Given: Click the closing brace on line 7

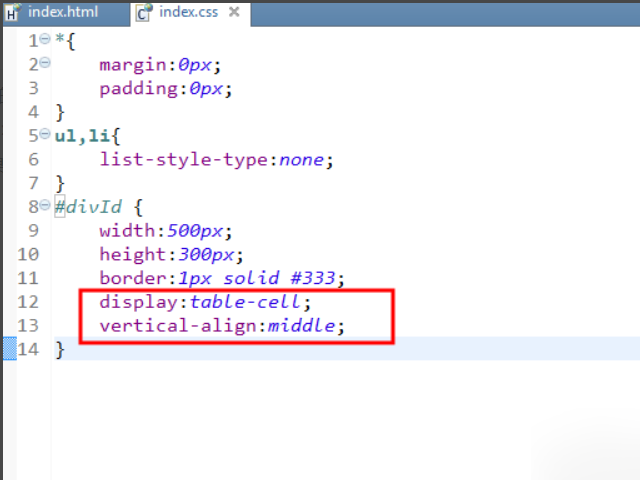Looking at the screenshot, I should [60, 184].
